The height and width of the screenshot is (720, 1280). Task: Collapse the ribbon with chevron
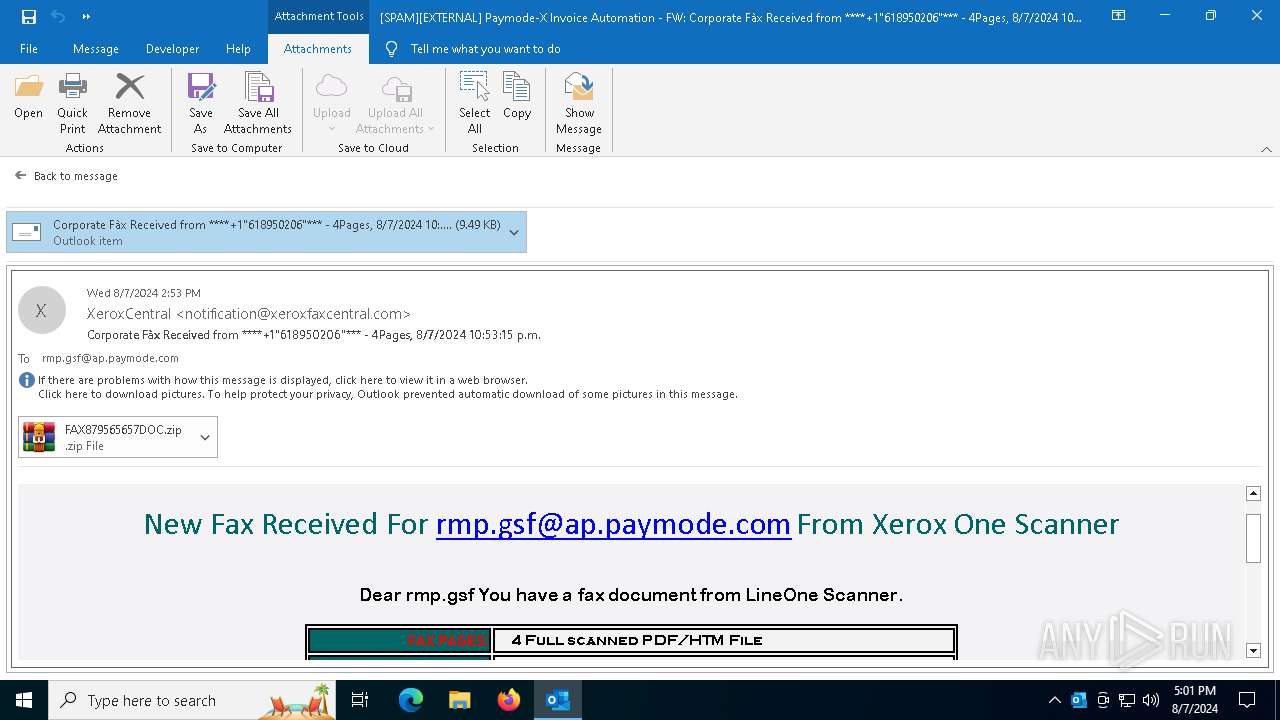(x=1266, y=149)
